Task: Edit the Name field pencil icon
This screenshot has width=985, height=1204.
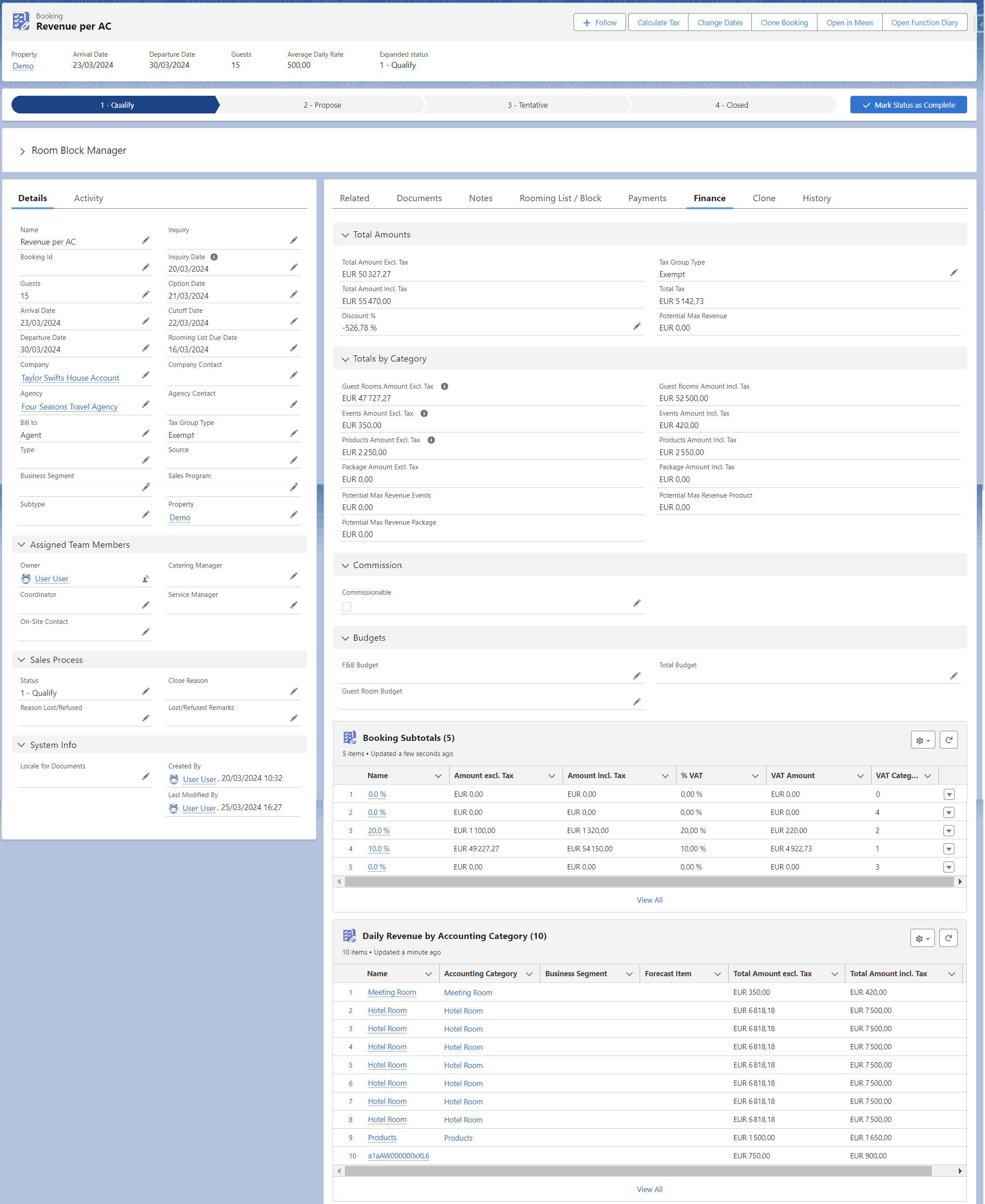Action: pyautogui.click(x=146, y=241)
